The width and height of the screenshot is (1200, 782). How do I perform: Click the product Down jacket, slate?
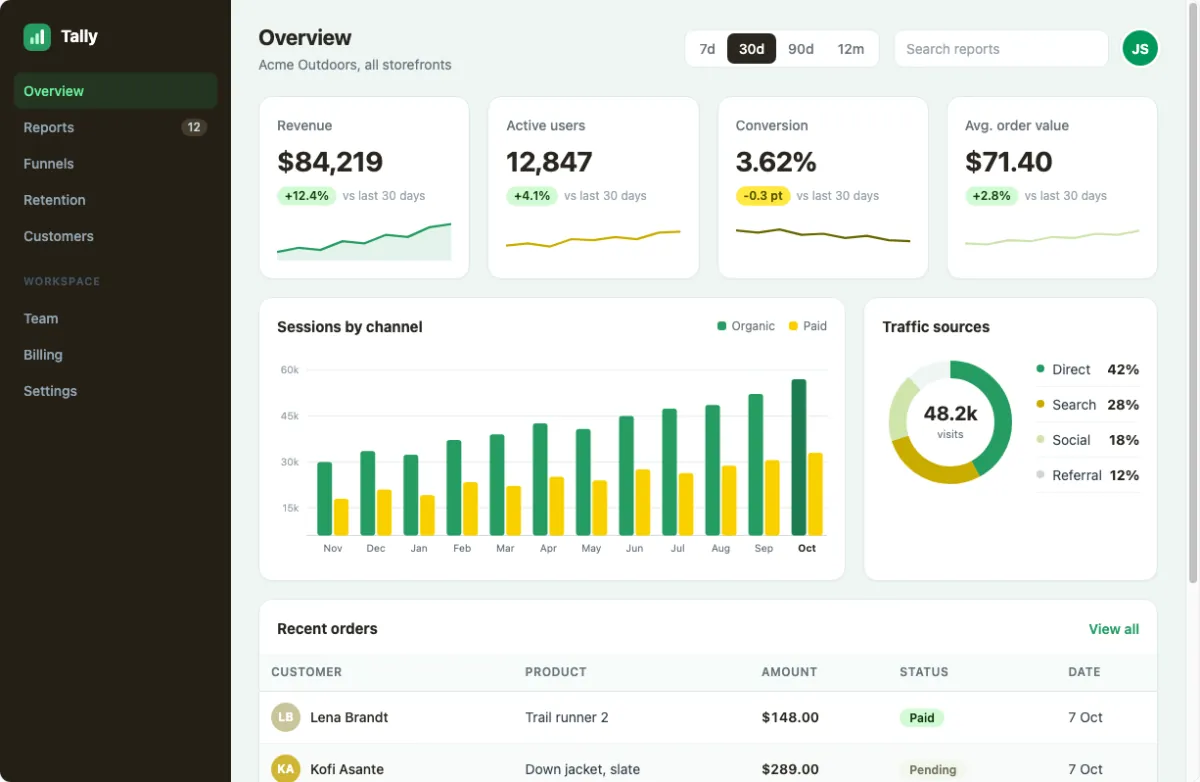[582, 769]
